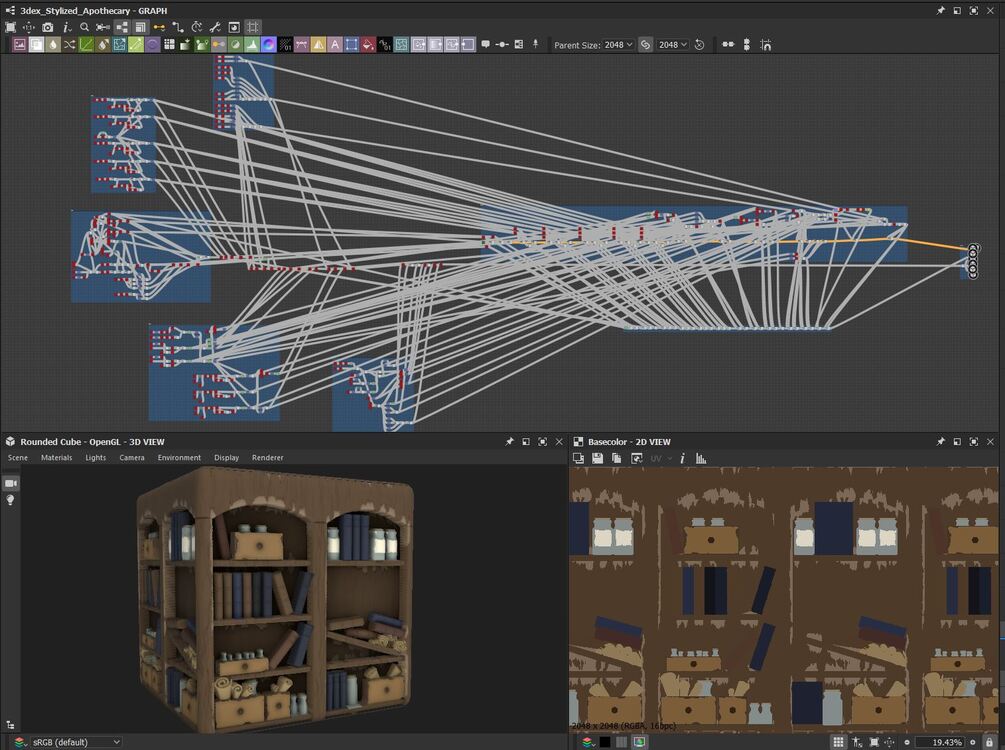Image resolution: width=1005 pixels, height=750 pixels.
Task: Snap nodes to grid magnet icon
Action: [766, 44]
